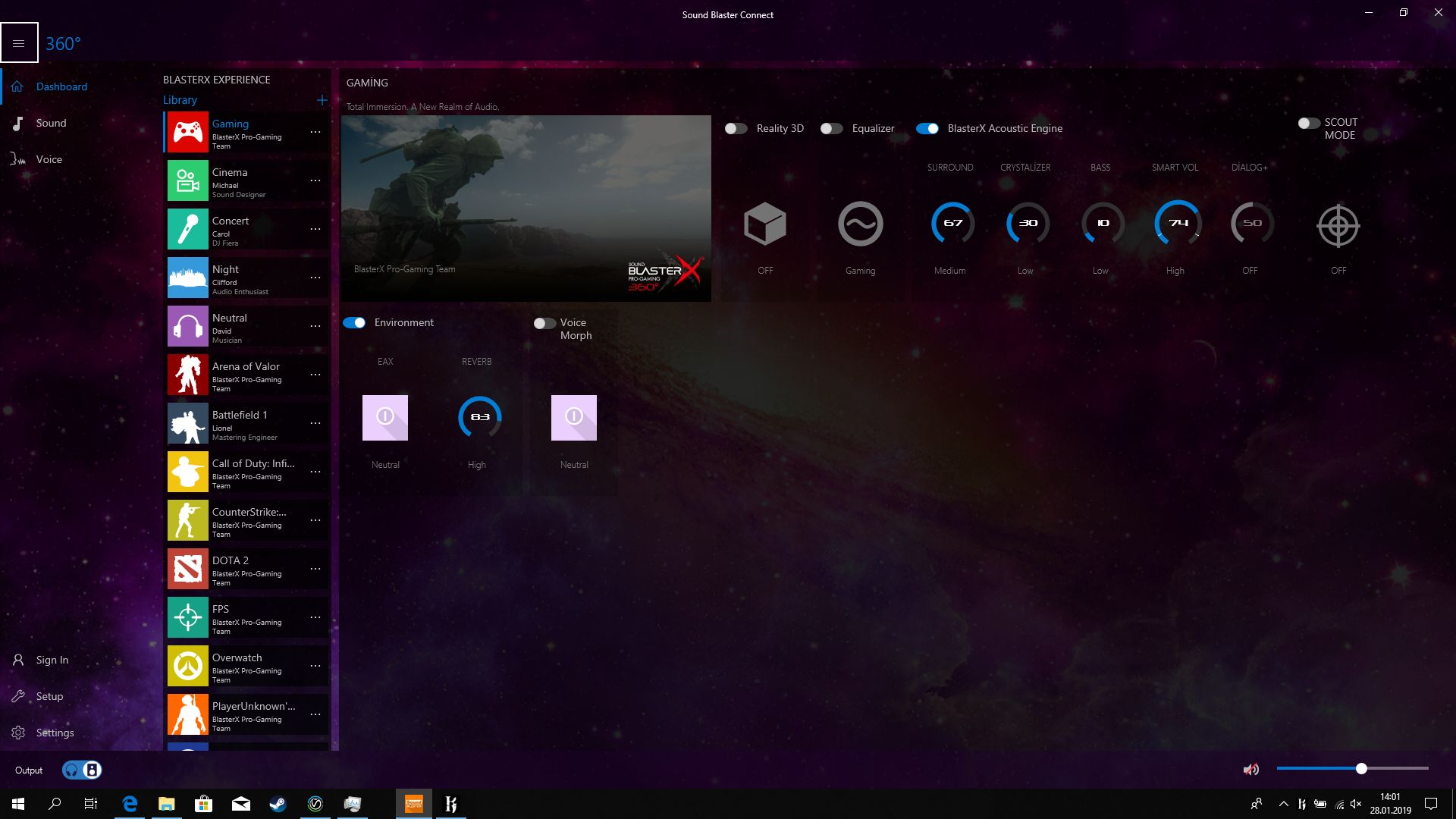Viewport: 1456px width, 819px height.
Task: Add a new profile with the plus icon
Action: click(322, 100)
